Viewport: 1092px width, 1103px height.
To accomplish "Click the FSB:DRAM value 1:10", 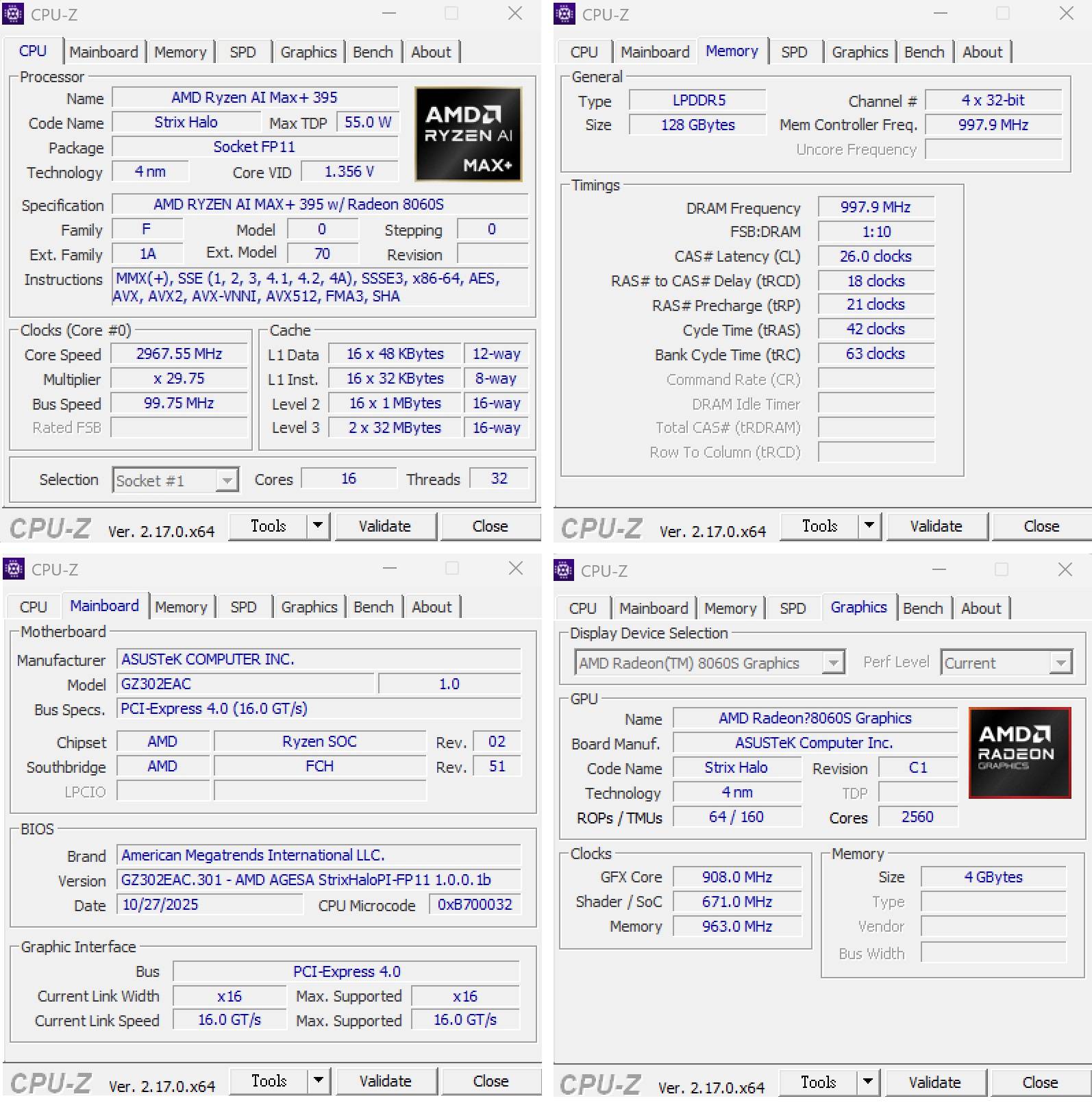I will (876, 232).
